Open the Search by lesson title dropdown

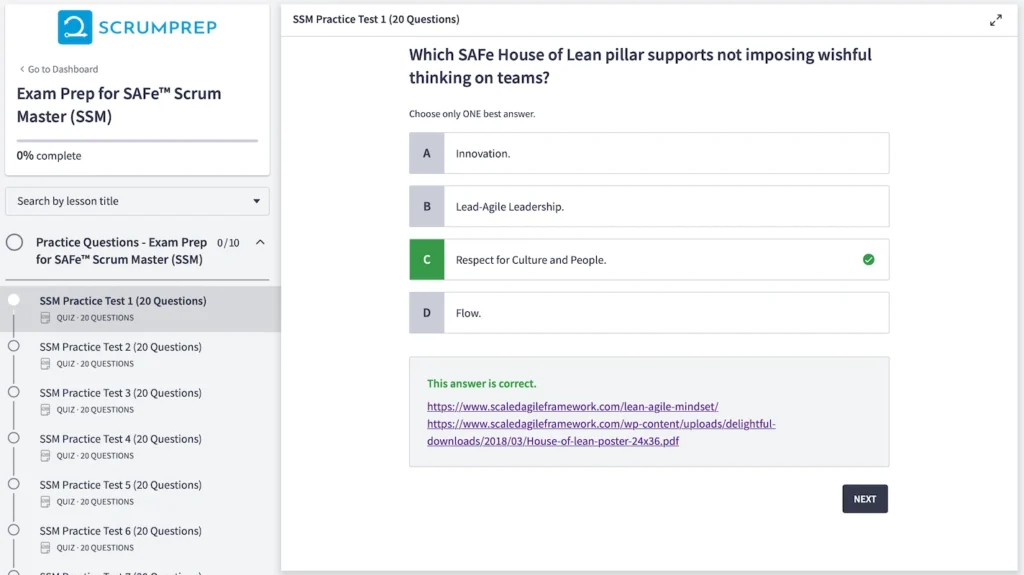point(137,201)
